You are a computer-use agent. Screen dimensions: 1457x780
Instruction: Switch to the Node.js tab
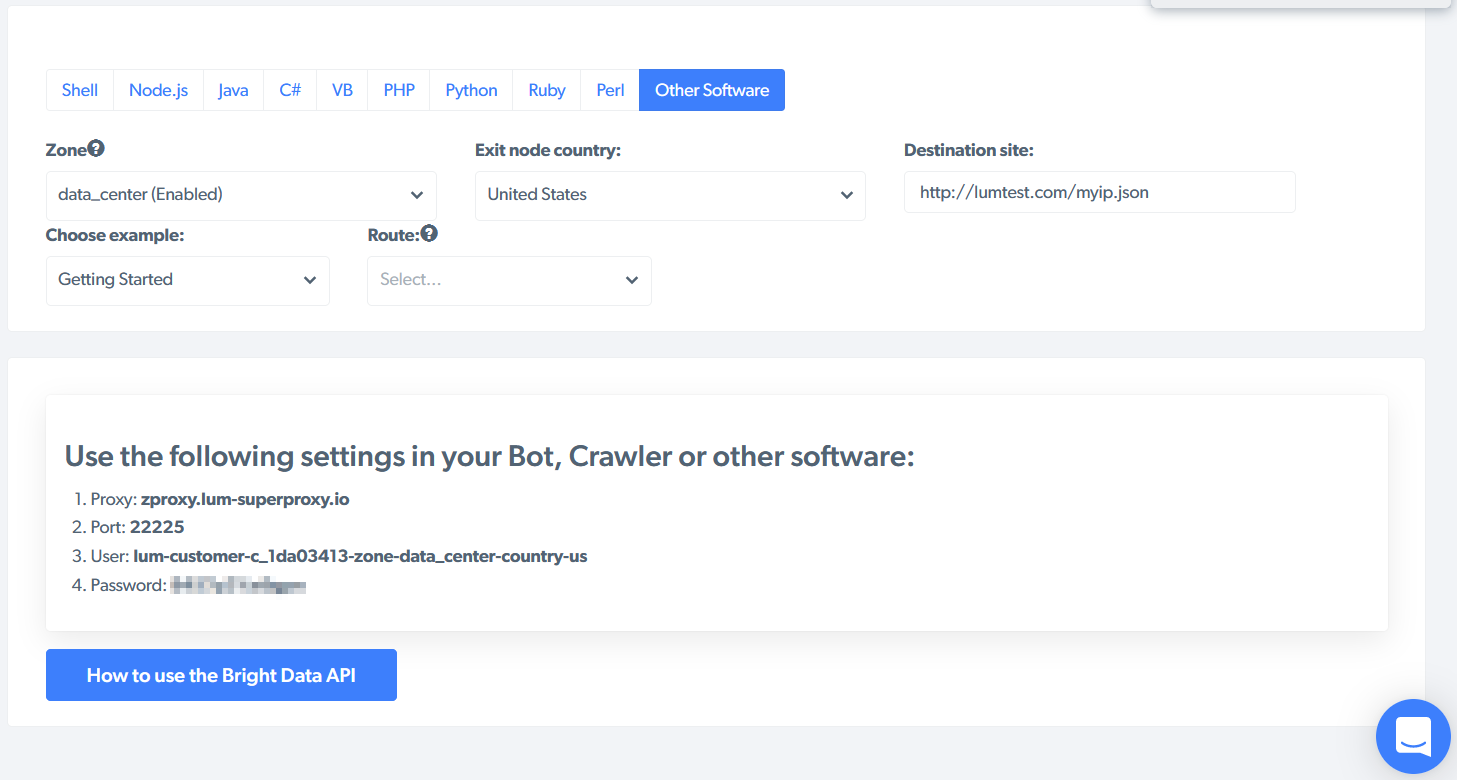point(158,90)
